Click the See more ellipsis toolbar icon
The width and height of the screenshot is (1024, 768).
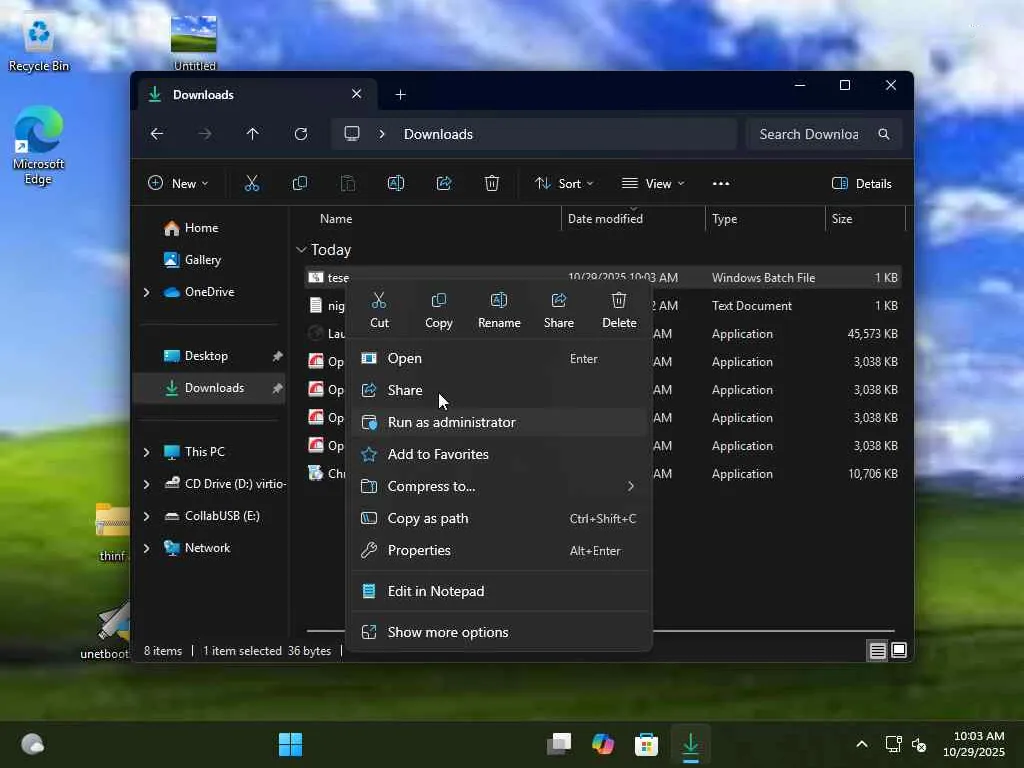pyautogui.click(x=720, y=183)
